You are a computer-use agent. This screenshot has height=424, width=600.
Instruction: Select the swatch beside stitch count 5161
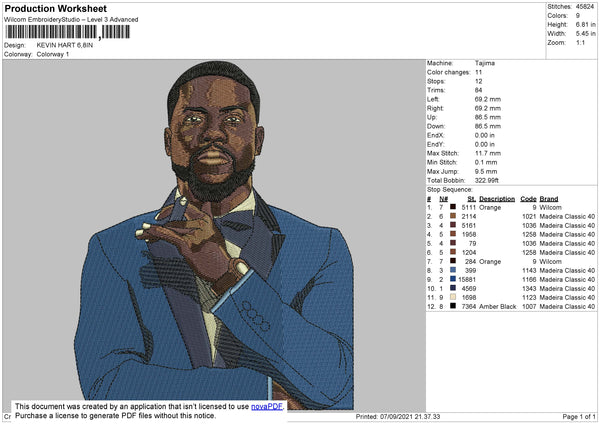[x=453, y=225]
